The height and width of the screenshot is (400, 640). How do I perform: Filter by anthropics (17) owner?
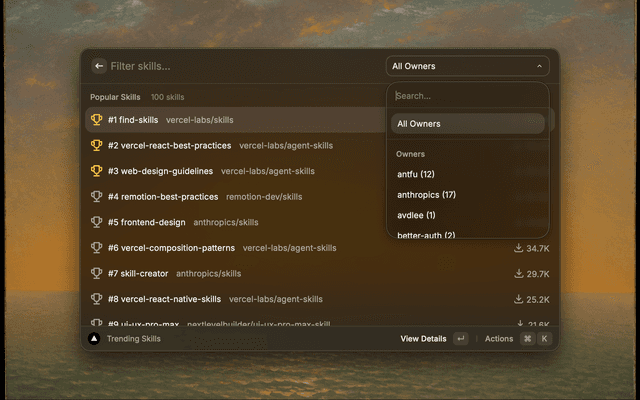(426, 194)
